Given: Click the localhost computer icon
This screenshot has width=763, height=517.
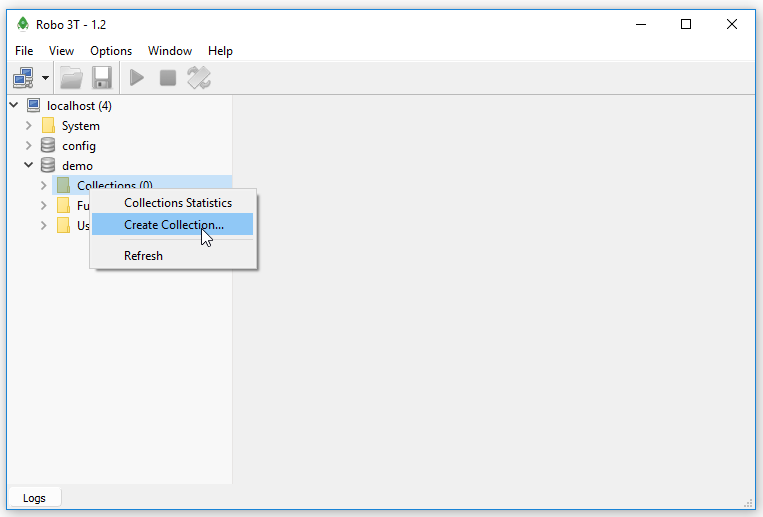Looking at the screenshot, I should [x=34, y=105].
